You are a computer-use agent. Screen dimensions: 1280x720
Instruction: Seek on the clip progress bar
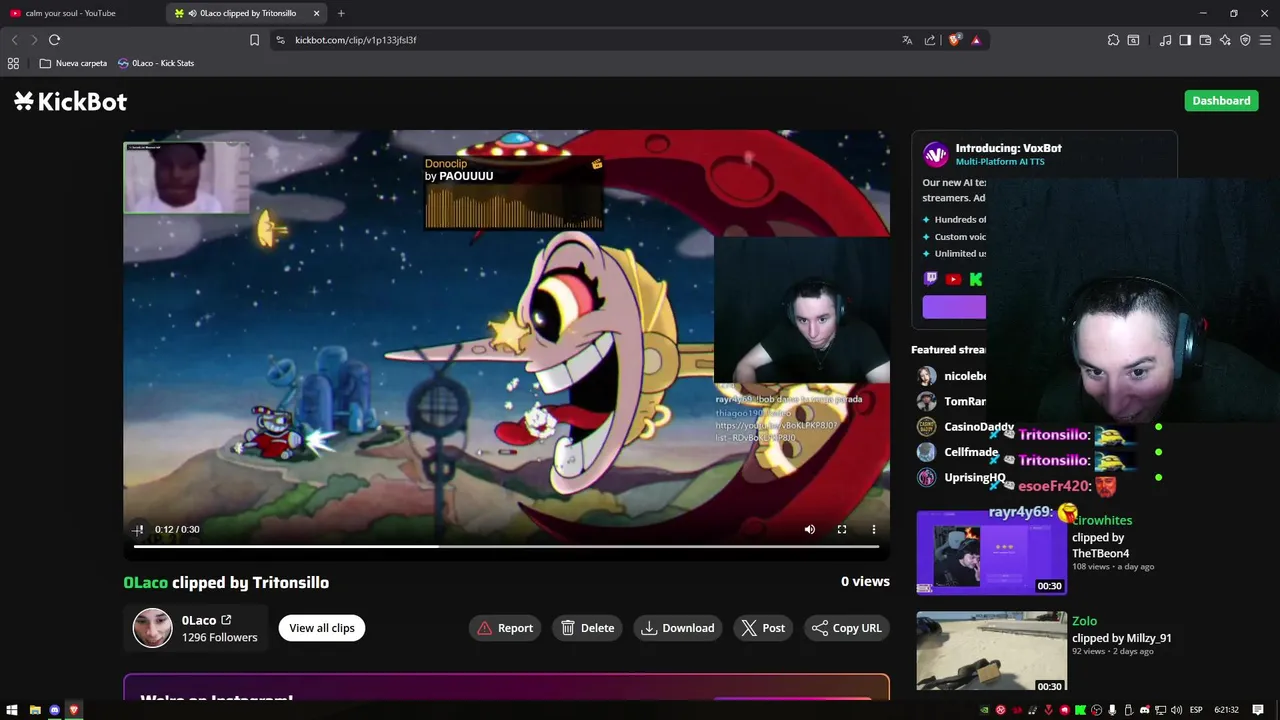pyautogui.click(x=506, y=546)
